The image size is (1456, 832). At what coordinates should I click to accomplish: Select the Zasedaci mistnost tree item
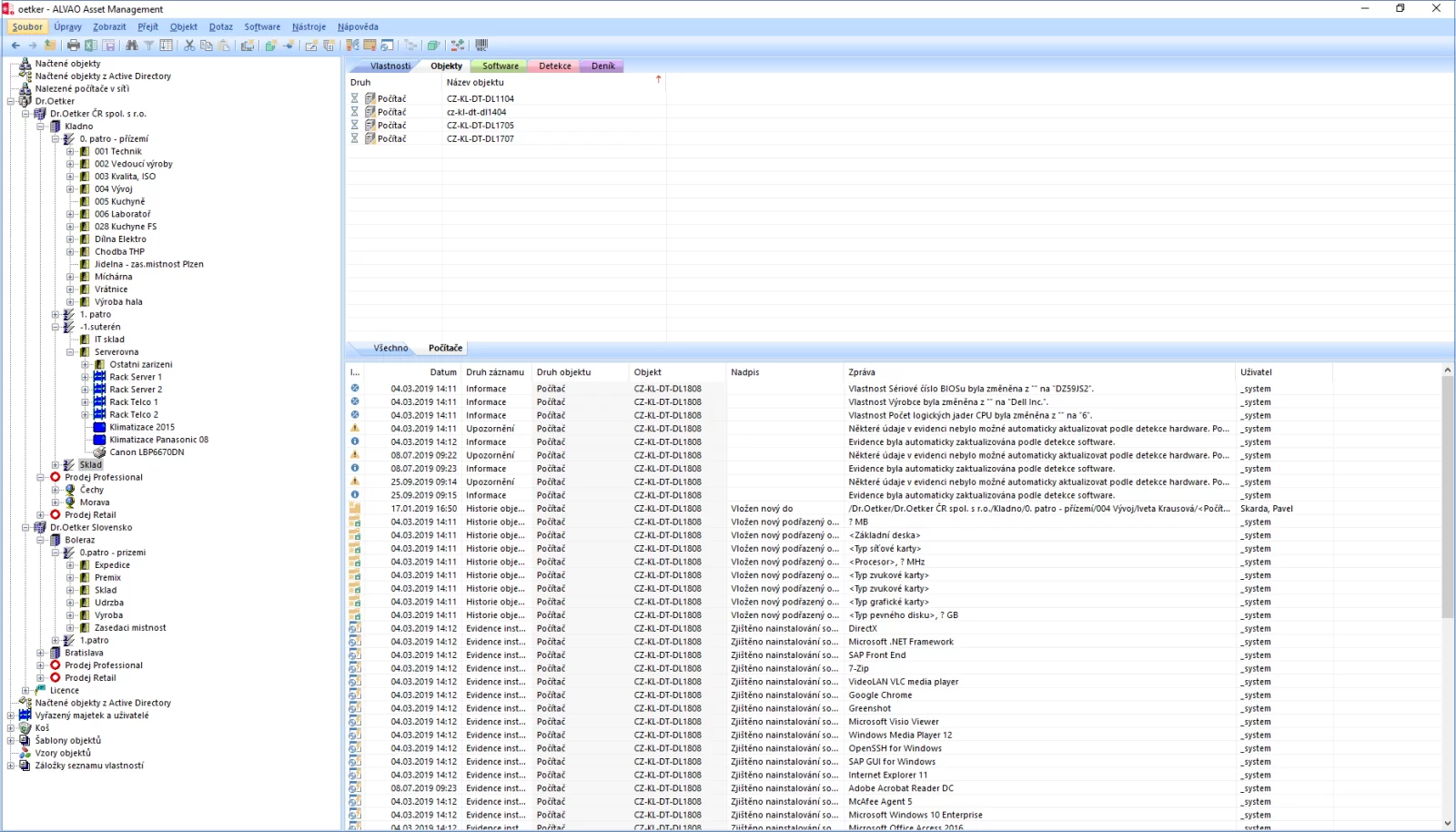point(130,627)
